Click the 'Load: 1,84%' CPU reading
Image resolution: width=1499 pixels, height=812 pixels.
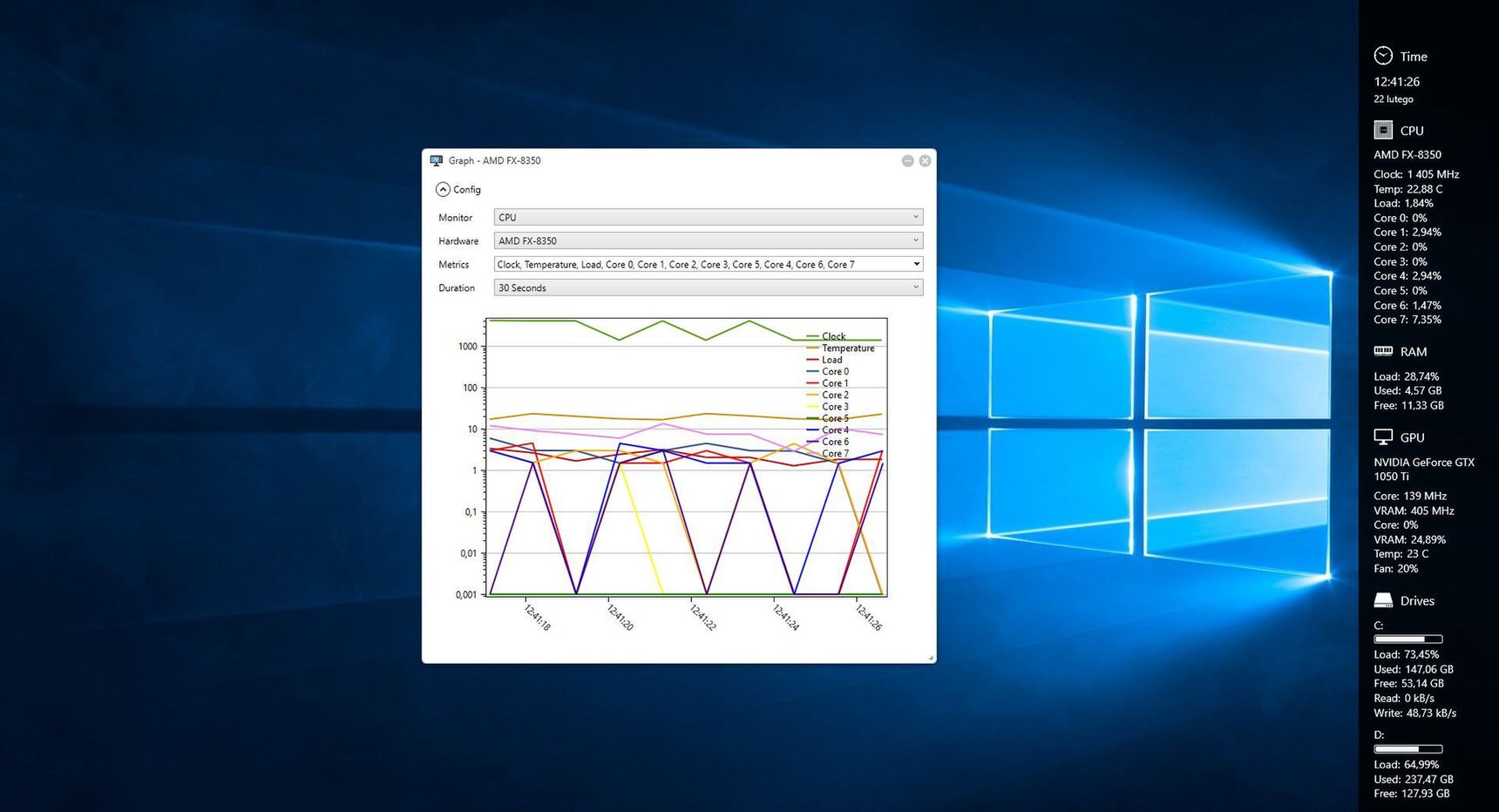tap(1403, 203)
